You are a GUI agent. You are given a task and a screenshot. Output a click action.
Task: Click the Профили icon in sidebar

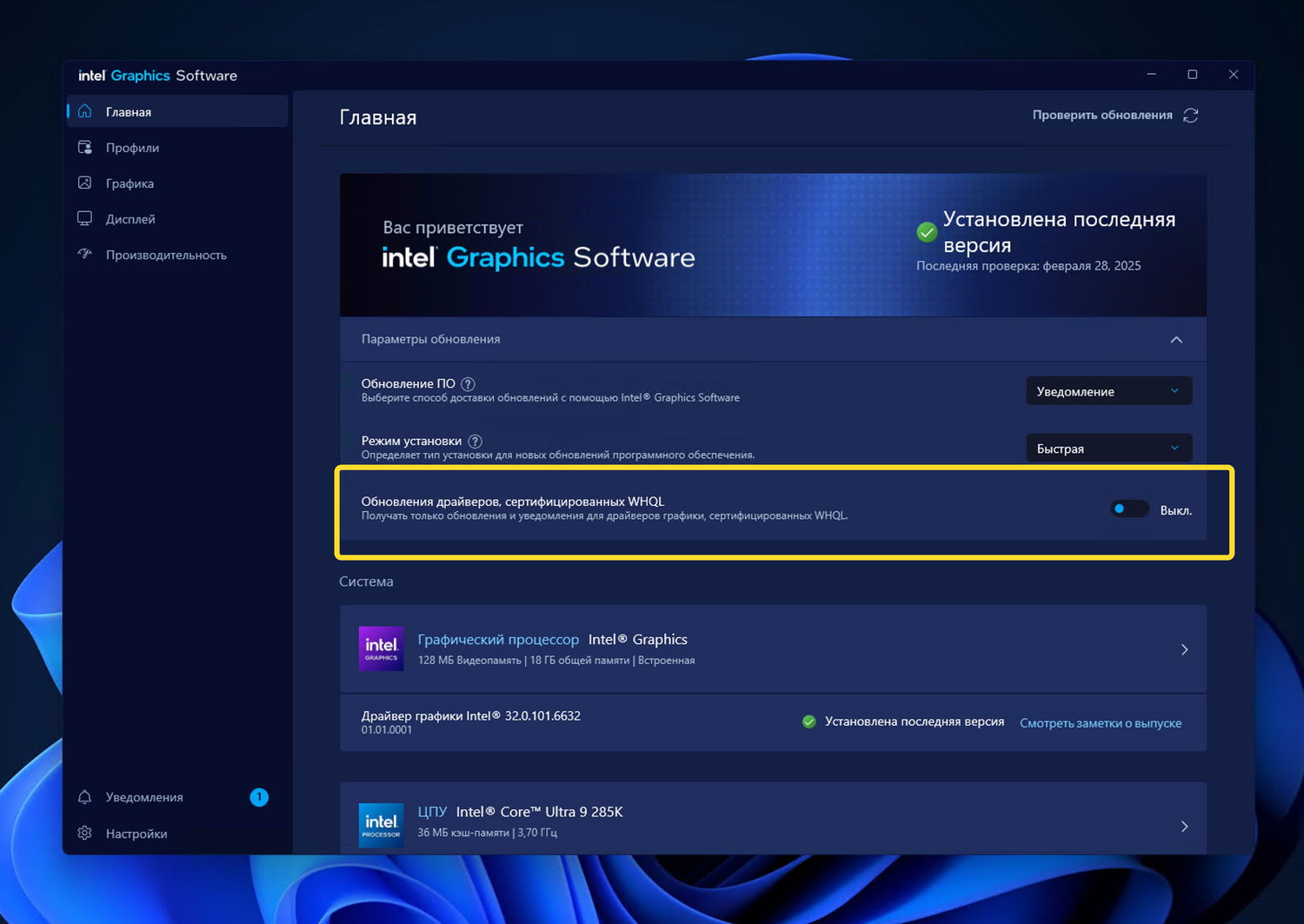coord(84,147)
